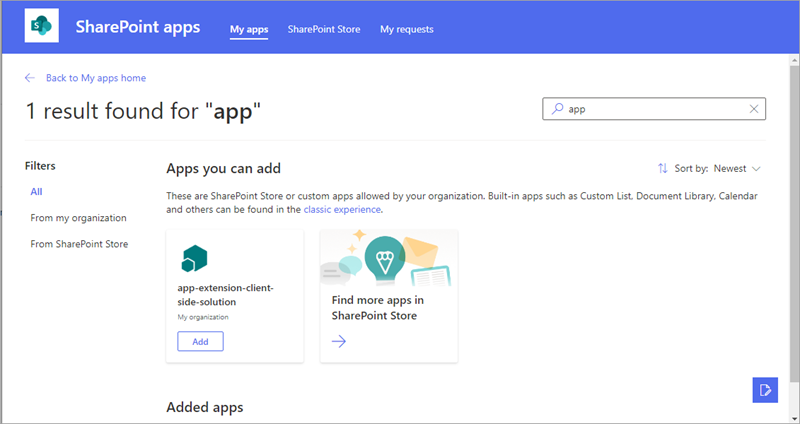Image resolution: width=800 pixels, height=424 pixels.
Task: Filter by From my organization
Action: (x=79, y=218)
